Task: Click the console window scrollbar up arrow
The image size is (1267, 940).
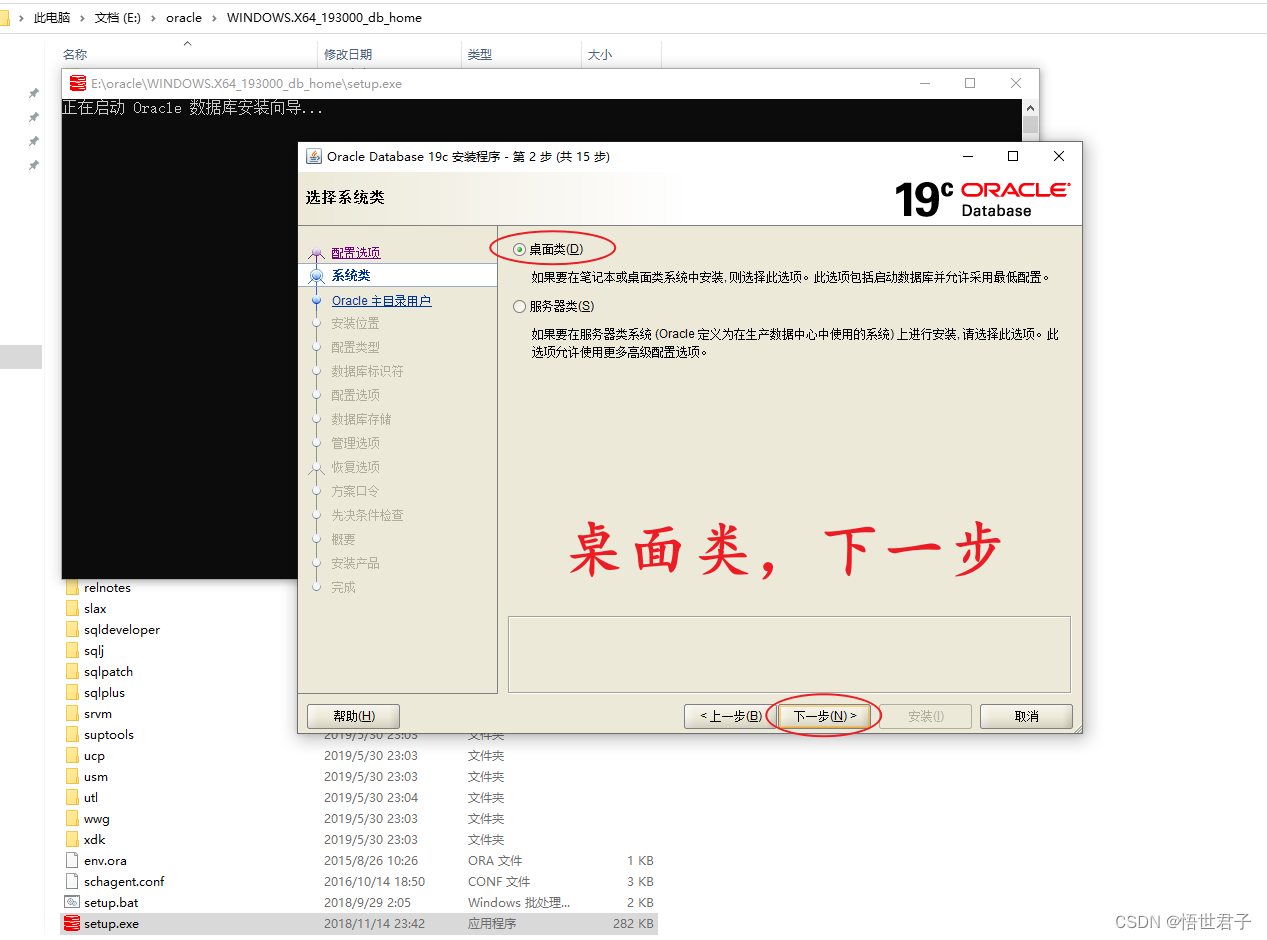Action: pos(1030,107)
